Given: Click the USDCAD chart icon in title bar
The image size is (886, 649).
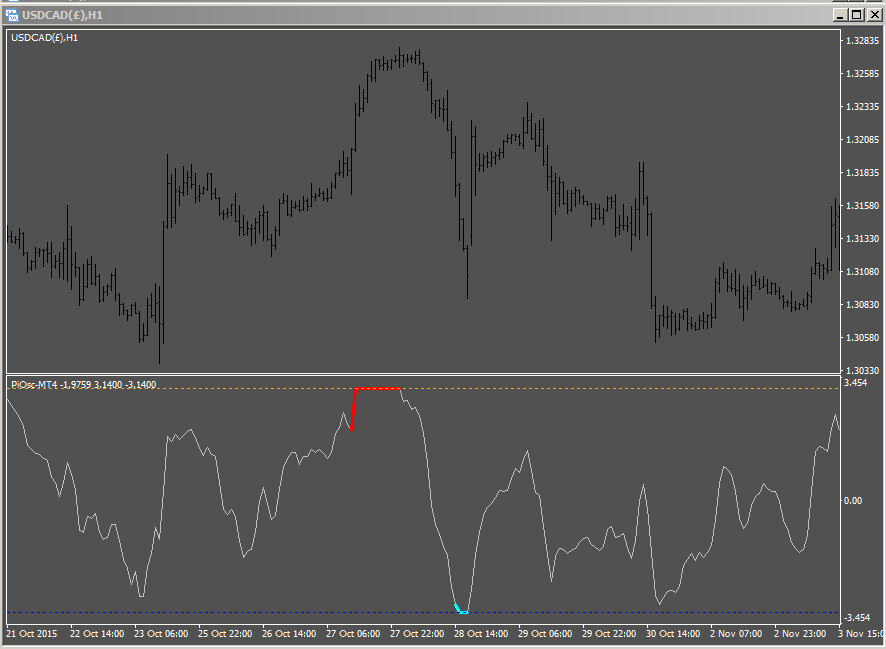Looking at the screenshot, I should tap(13, 14).
